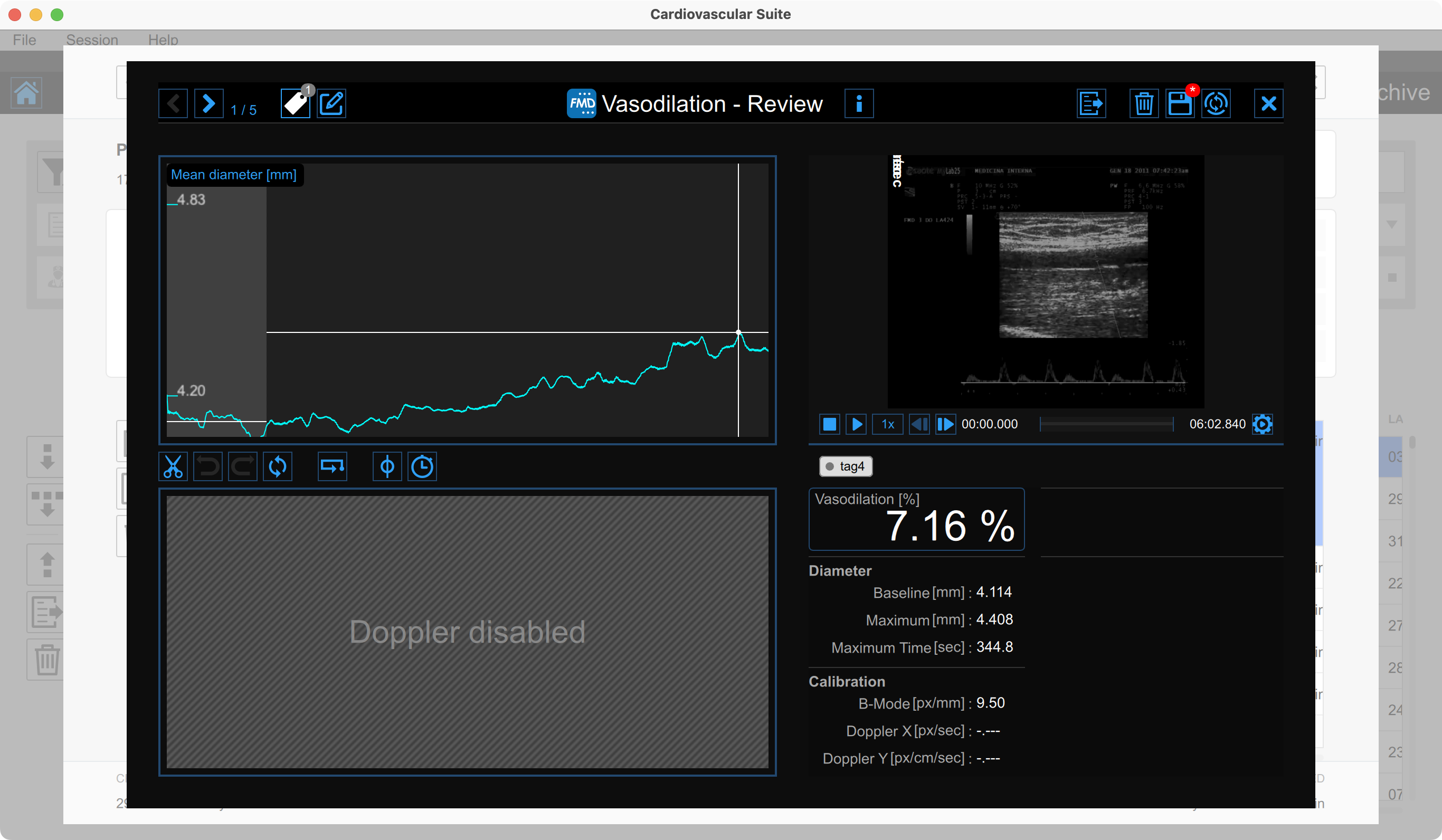The image size is (1442, 840).
Task: Click the info button beside Vasodilation - Review
Action: point(858,103)
